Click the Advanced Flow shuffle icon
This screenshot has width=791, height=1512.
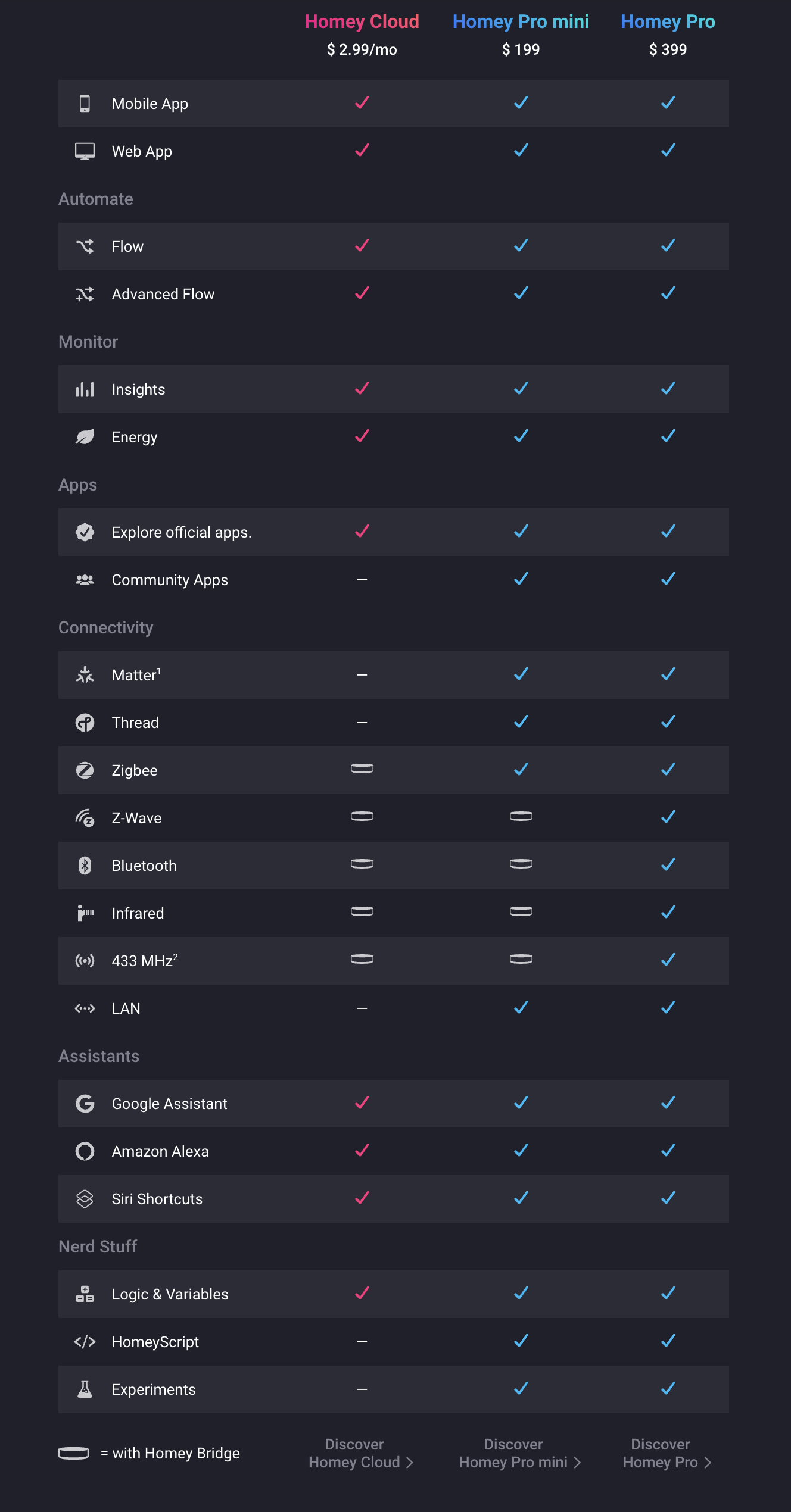tap(85, 294)
